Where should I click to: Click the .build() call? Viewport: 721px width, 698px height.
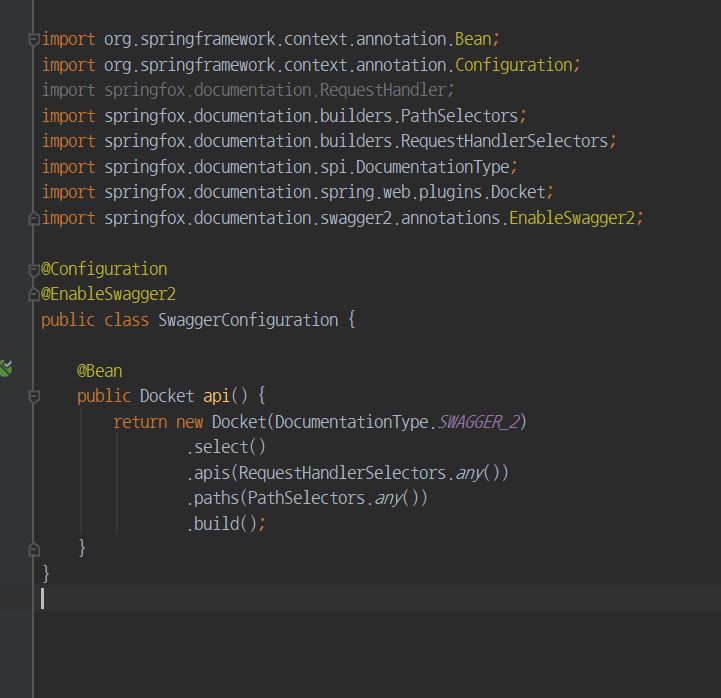point(226,524)
